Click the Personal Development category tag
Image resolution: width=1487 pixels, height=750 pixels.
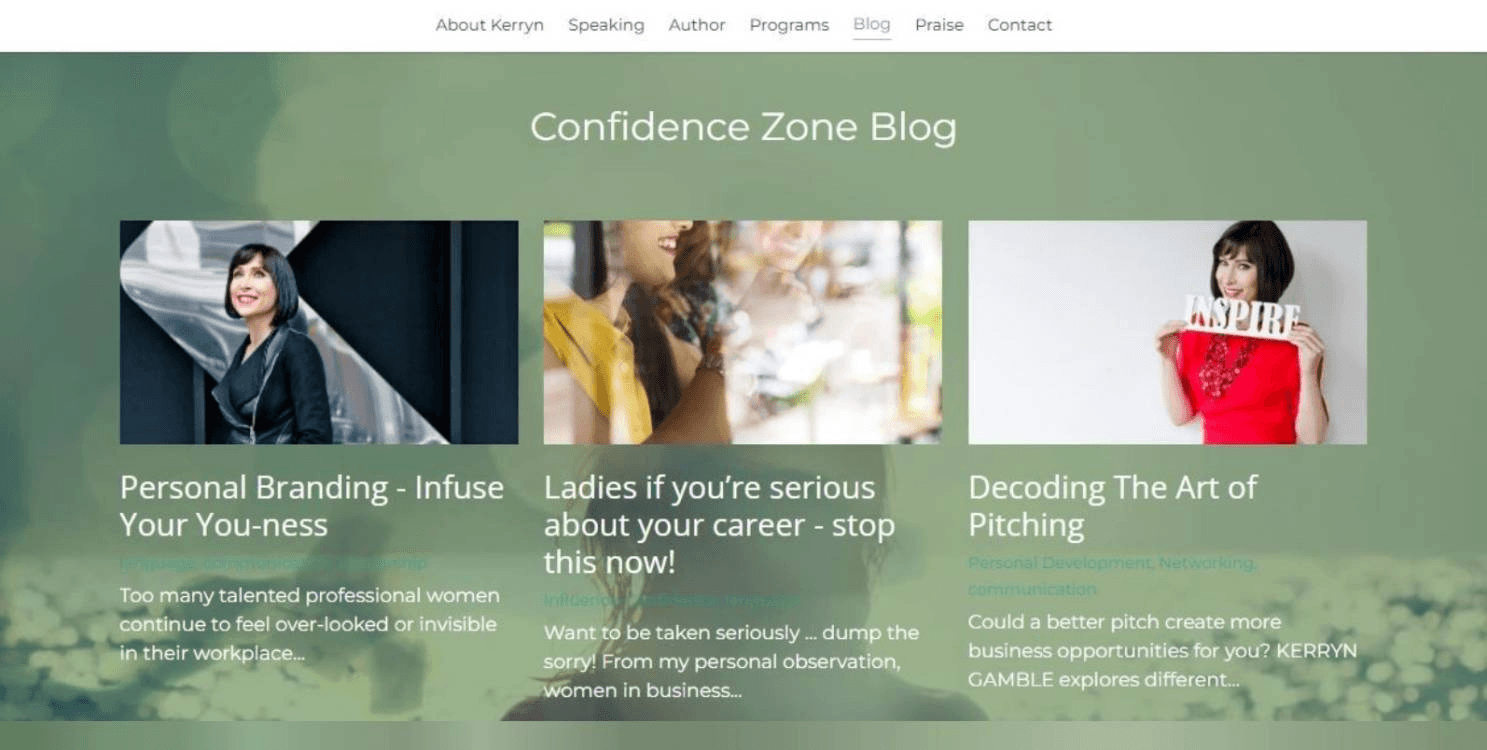click(1060, 563)
